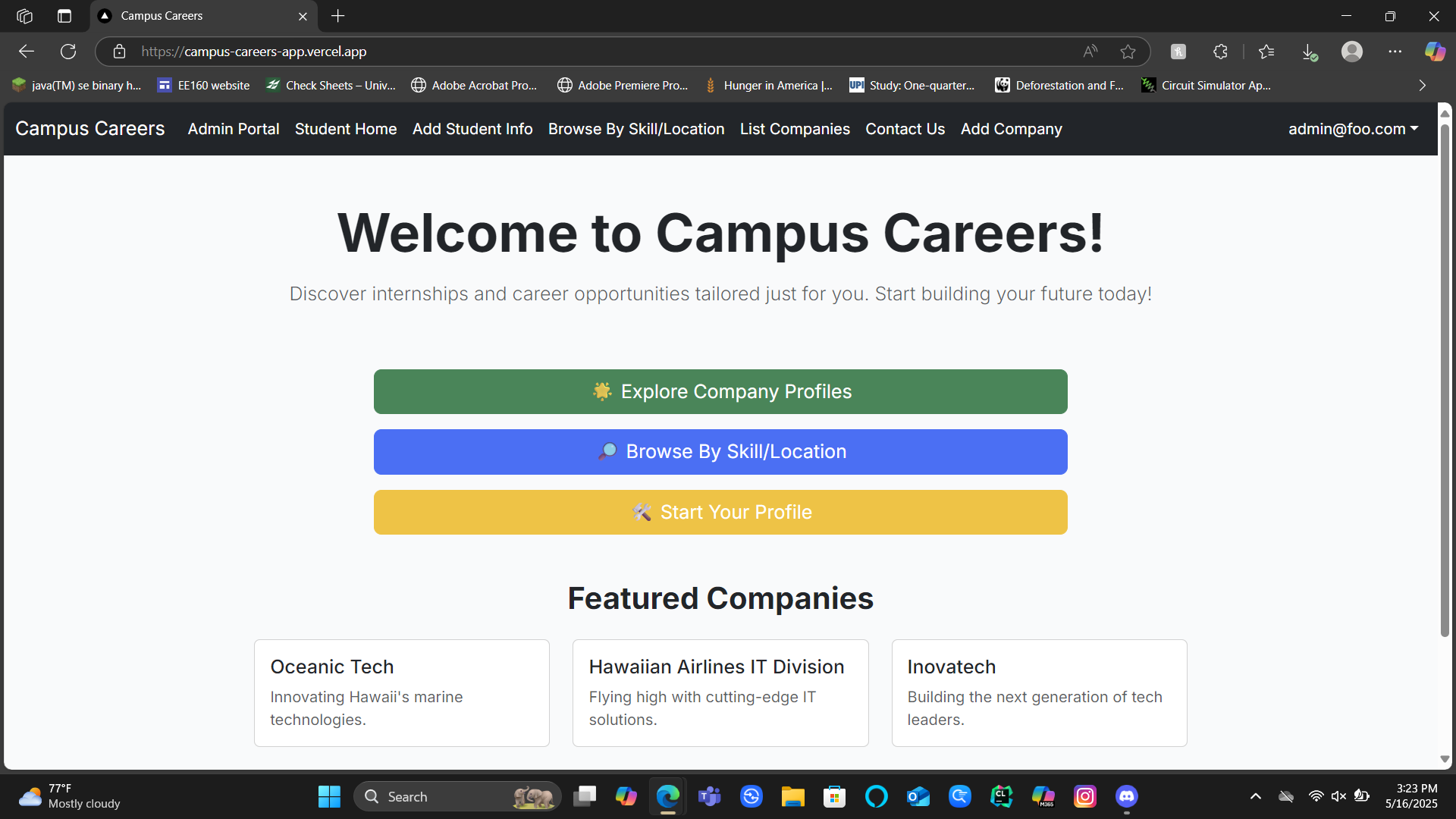Open the List Companies navigation item
Image resolution: width=1456 pixels, height=819 pixels.
[795, 129]
